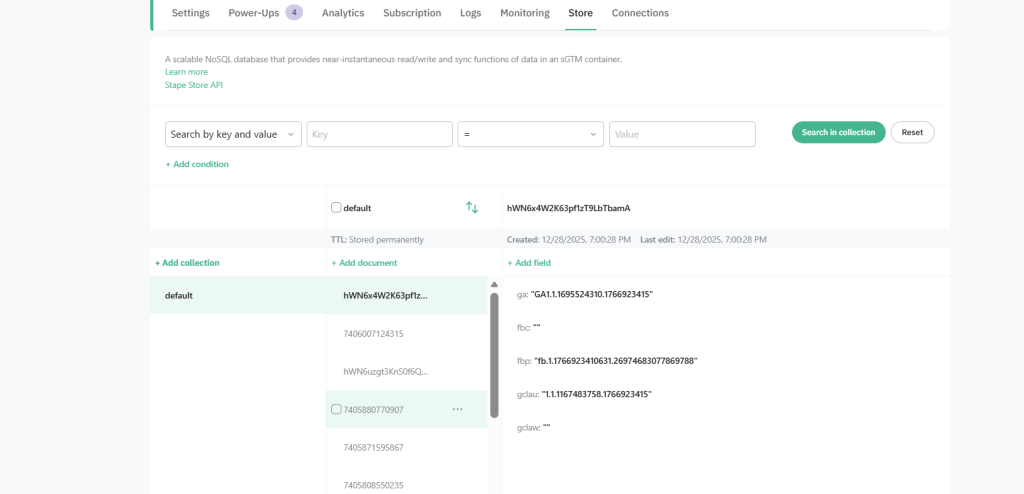Tick the default collection header checkbox
The width and height of the screenshot is (1024, 494).
click(x=336, y=208)
